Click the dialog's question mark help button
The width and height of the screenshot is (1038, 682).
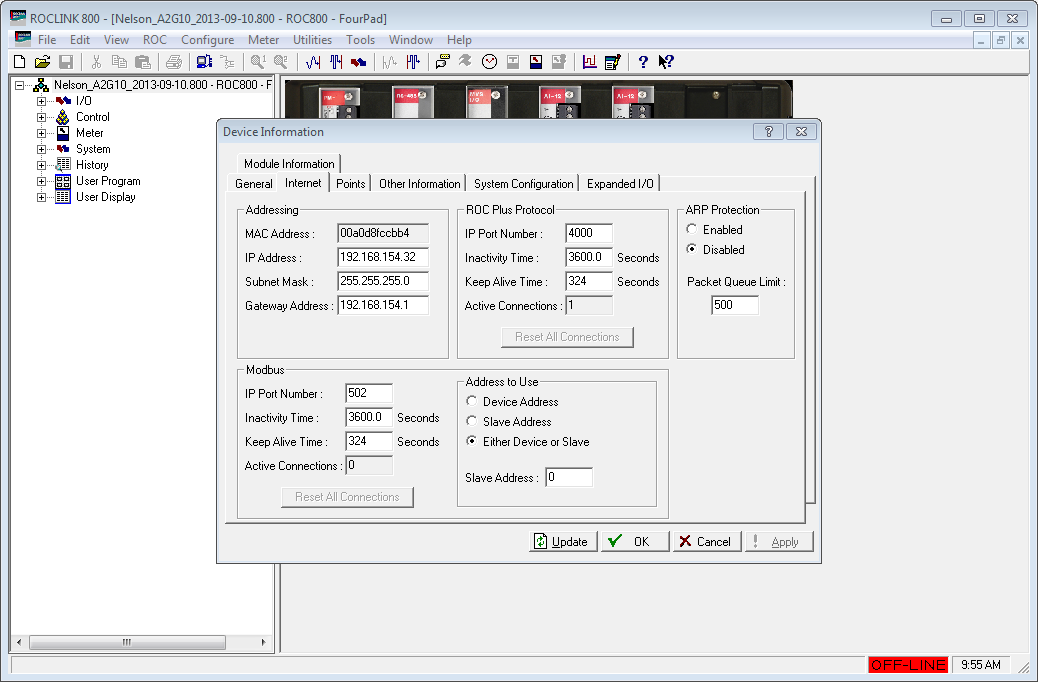point(769,131)
